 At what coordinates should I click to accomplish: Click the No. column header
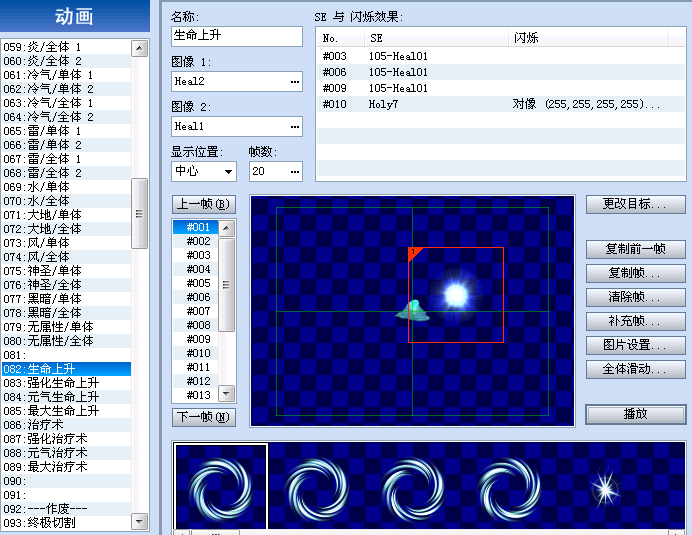tap(341, 38)
